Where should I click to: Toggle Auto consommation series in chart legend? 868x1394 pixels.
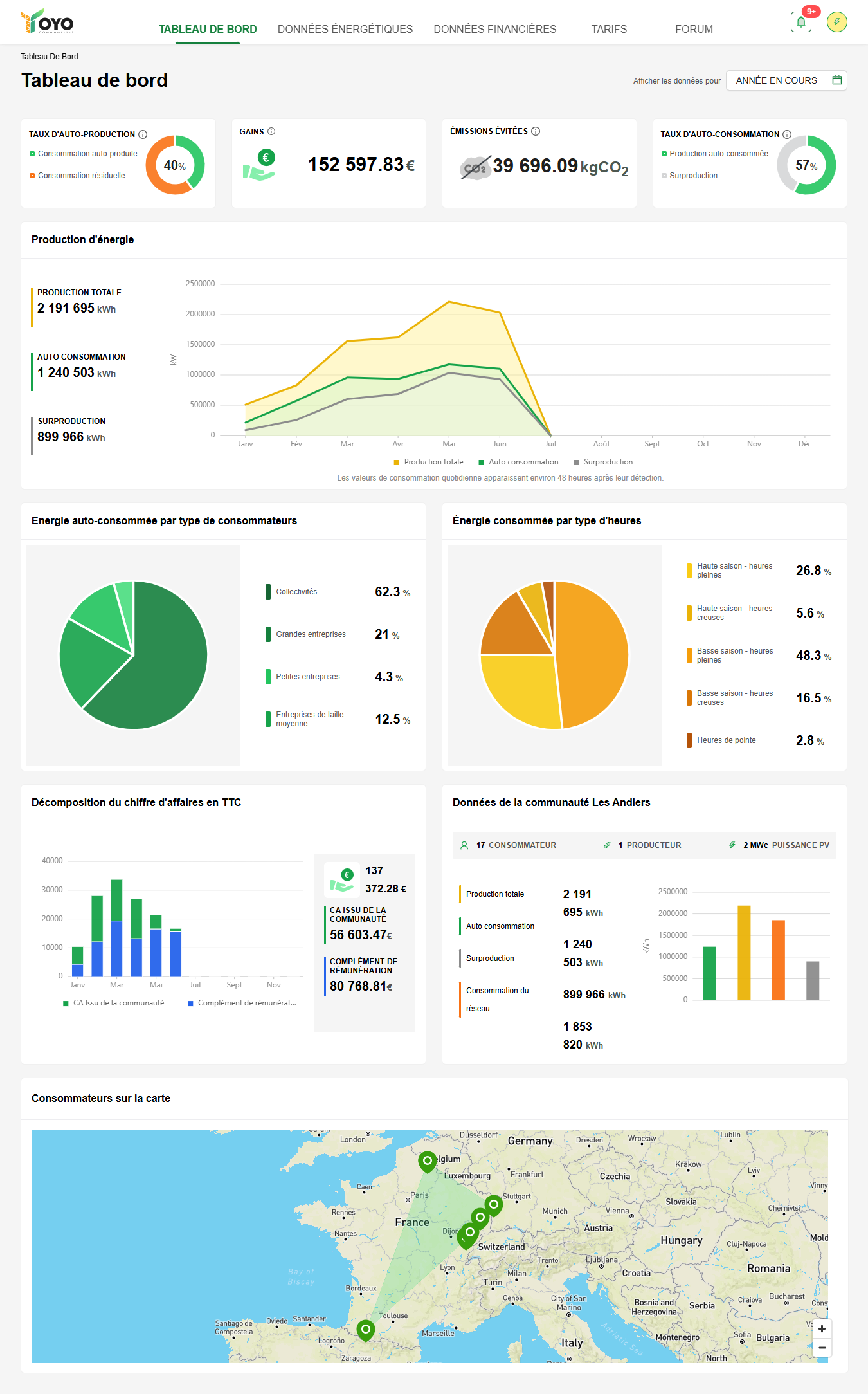(518, 462)
